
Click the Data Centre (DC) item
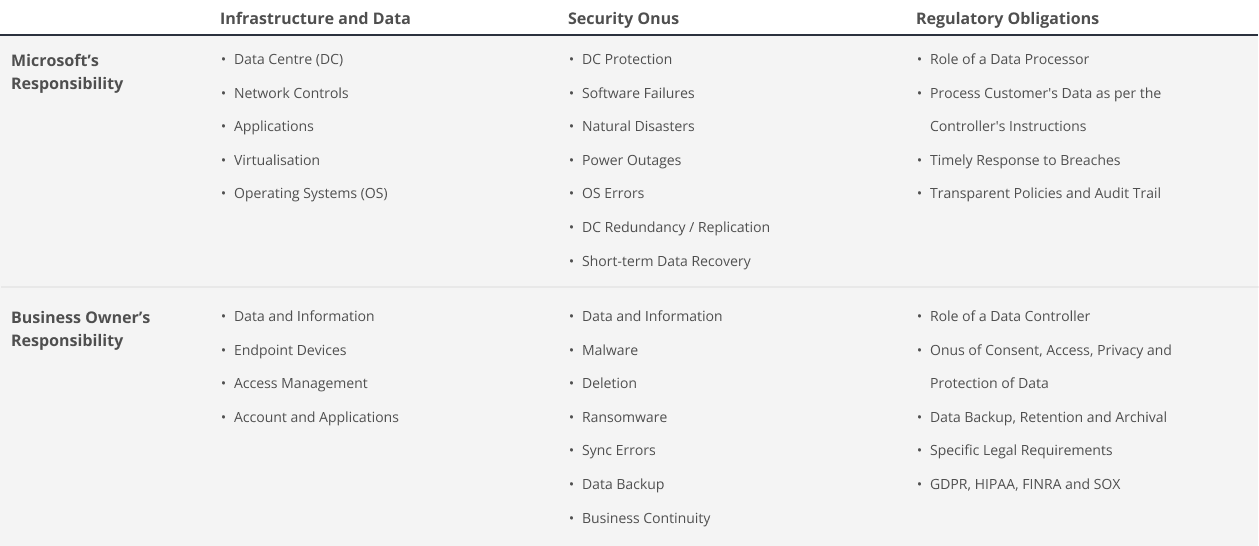pyautogui.click(x=288, y=59)
